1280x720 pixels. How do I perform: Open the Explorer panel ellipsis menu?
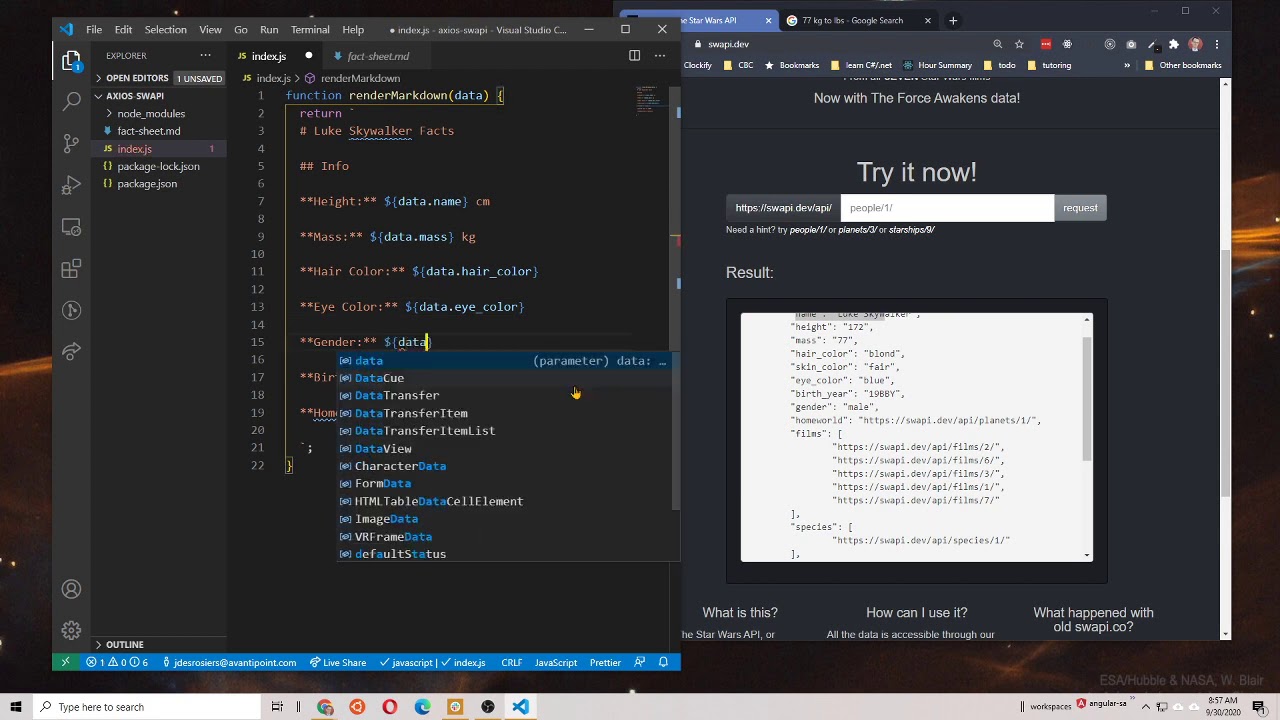205,55
